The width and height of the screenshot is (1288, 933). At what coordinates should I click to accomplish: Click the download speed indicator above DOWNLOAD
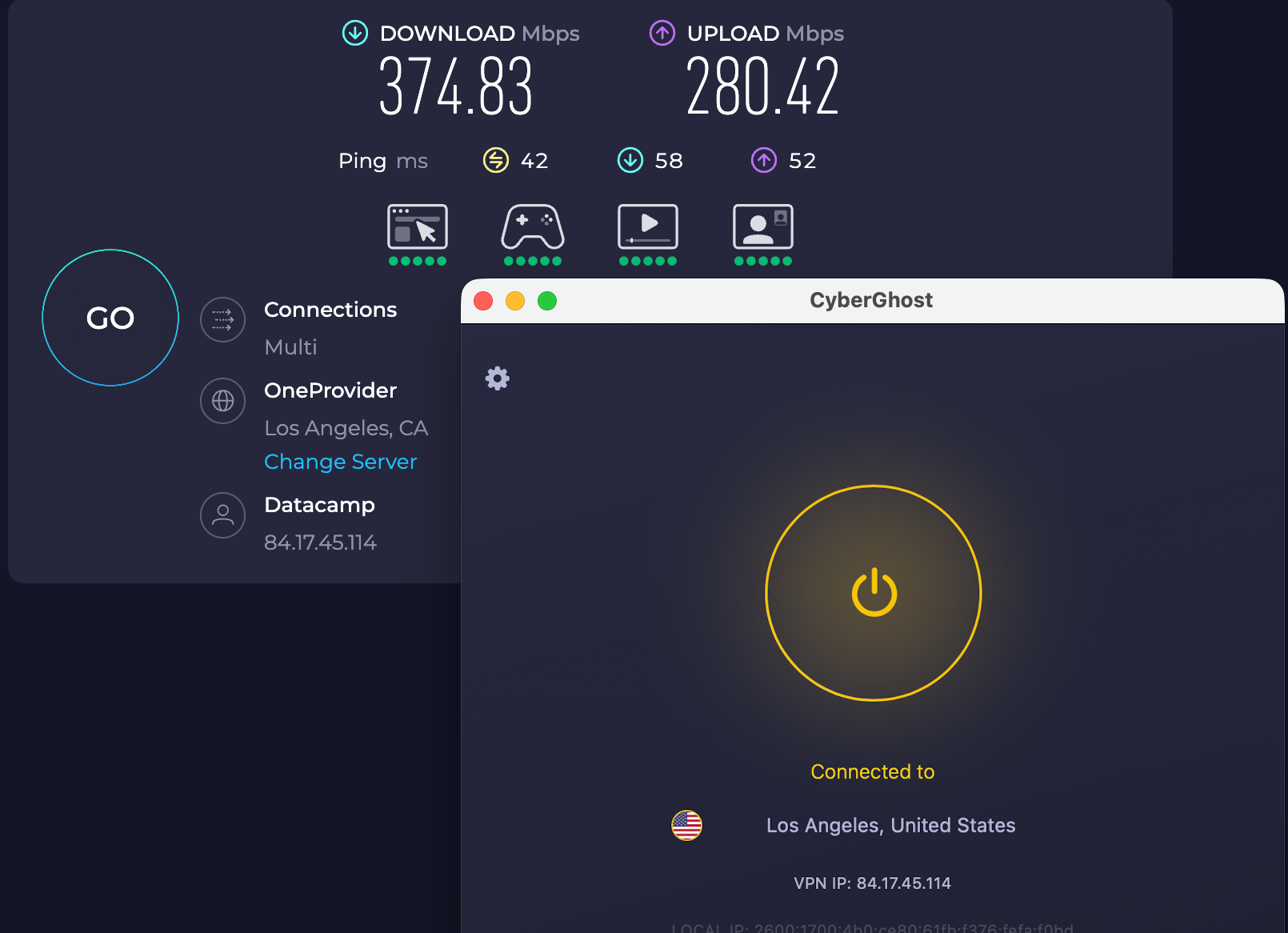(354, 33)
